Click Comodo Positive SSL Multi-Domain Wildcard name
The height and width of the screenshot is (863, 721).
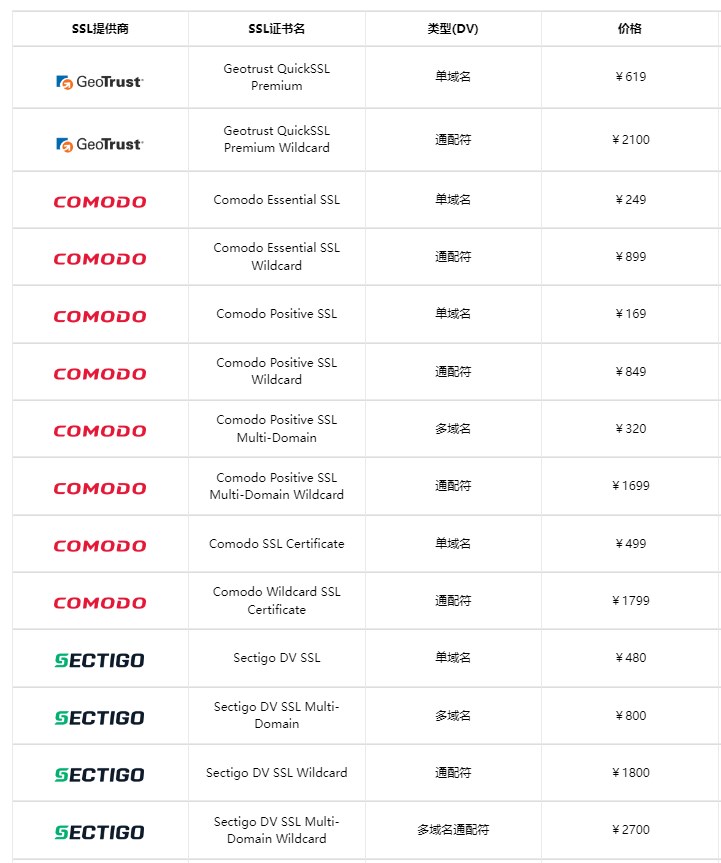point(276,486)
